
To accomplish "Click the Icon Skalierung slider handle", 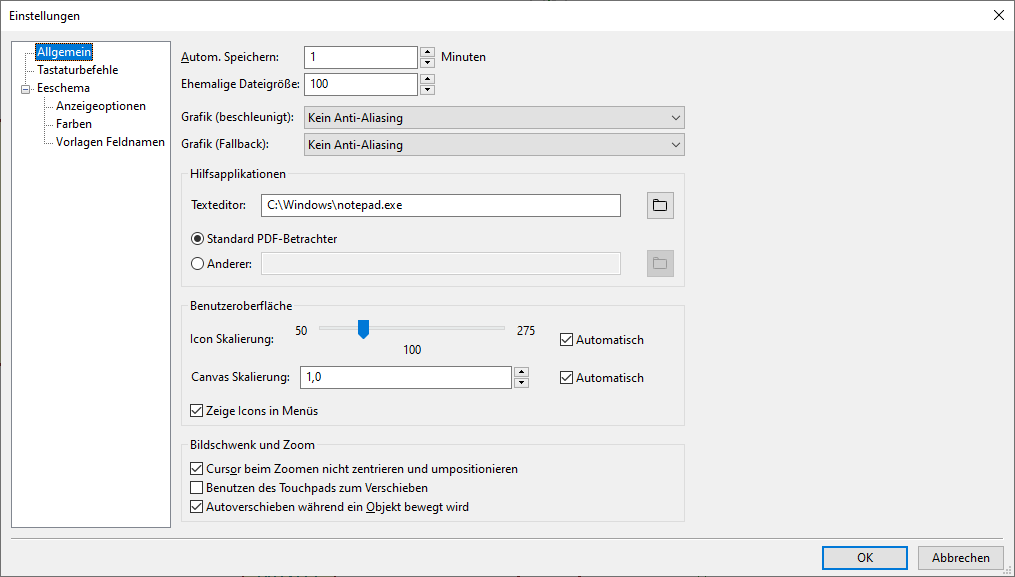I will pyautogui.click(x=364, y=329).
